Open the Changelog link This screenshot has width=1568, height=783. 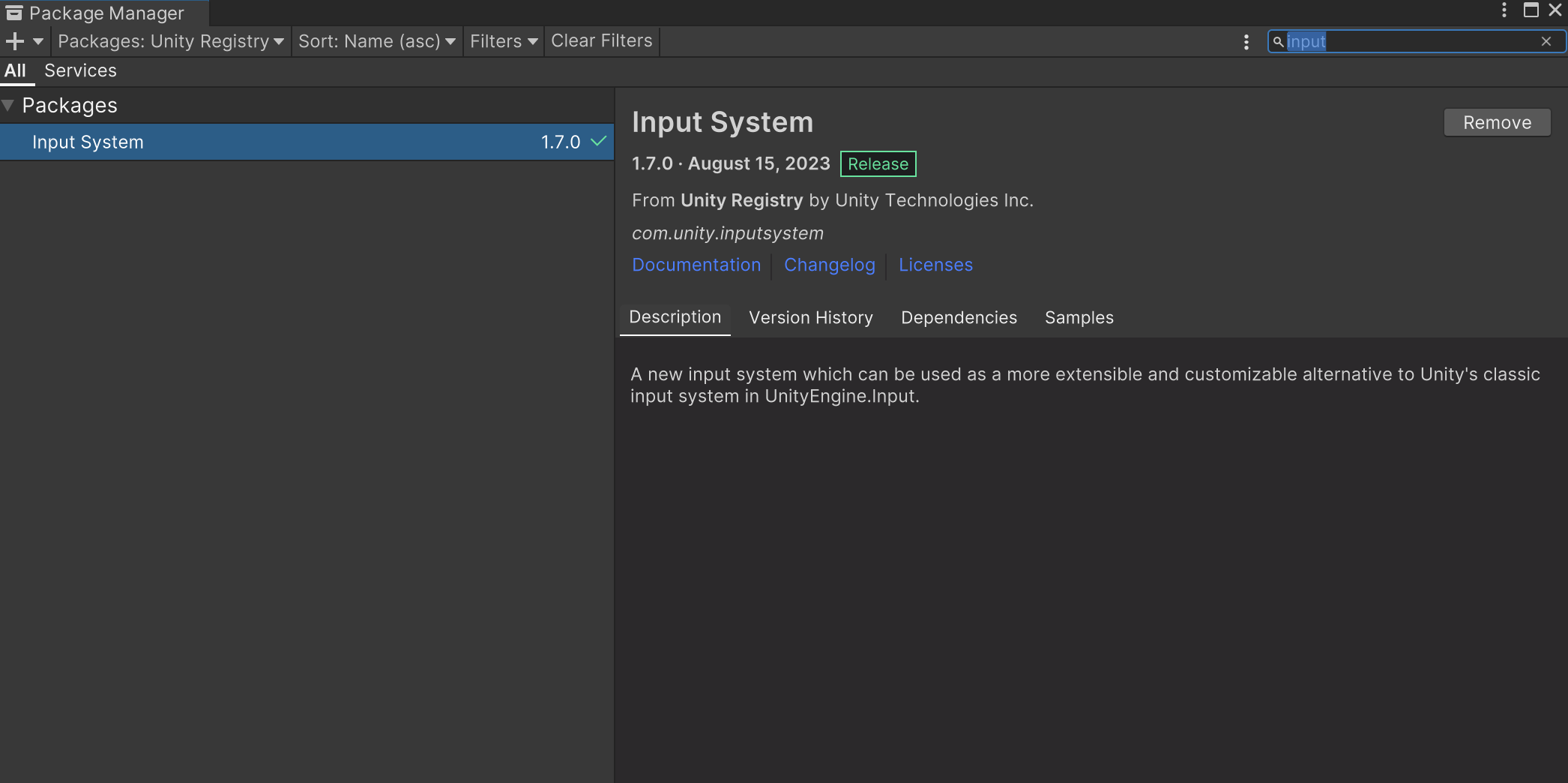coord(829,265)
